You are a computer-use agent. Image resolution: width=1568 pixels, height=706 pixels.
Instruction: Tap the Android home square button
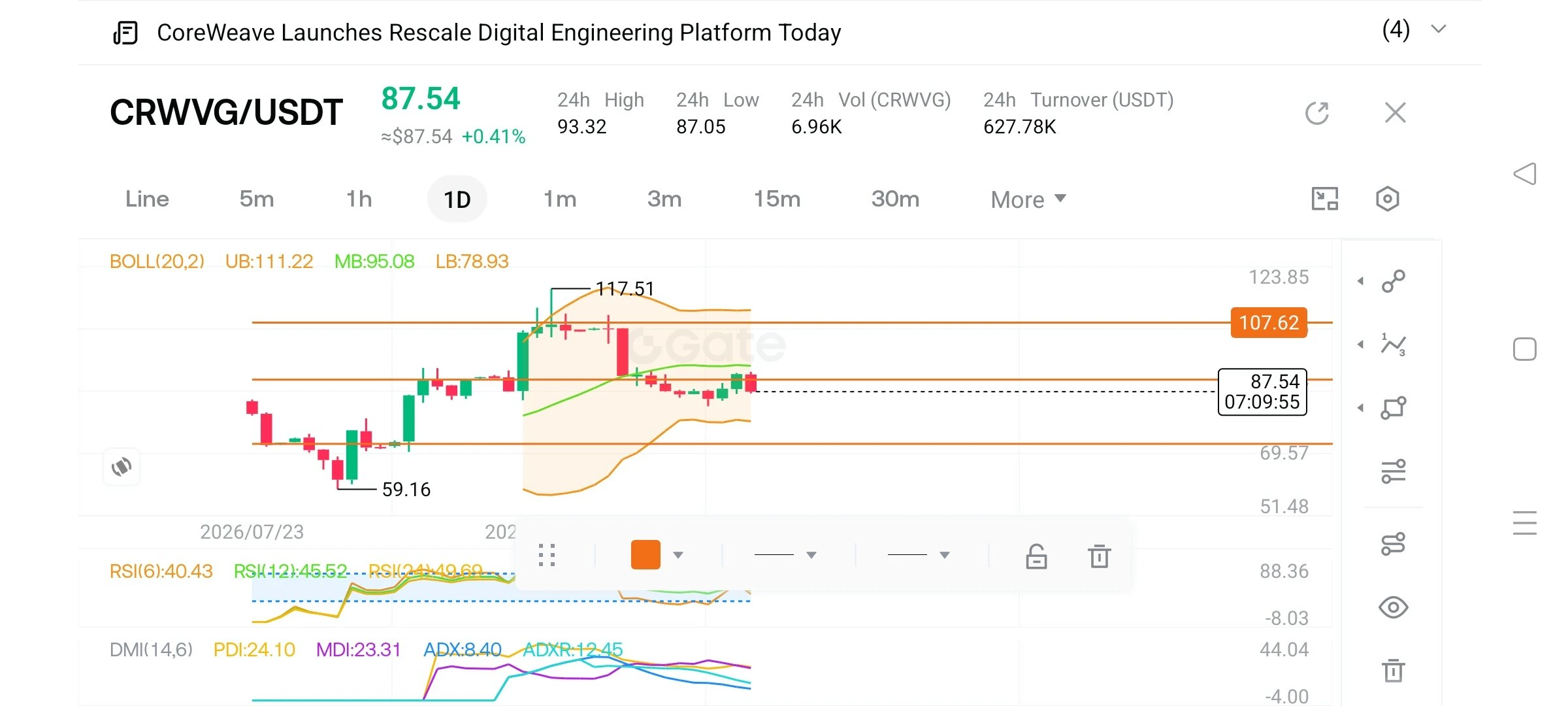click(1525, 349)
